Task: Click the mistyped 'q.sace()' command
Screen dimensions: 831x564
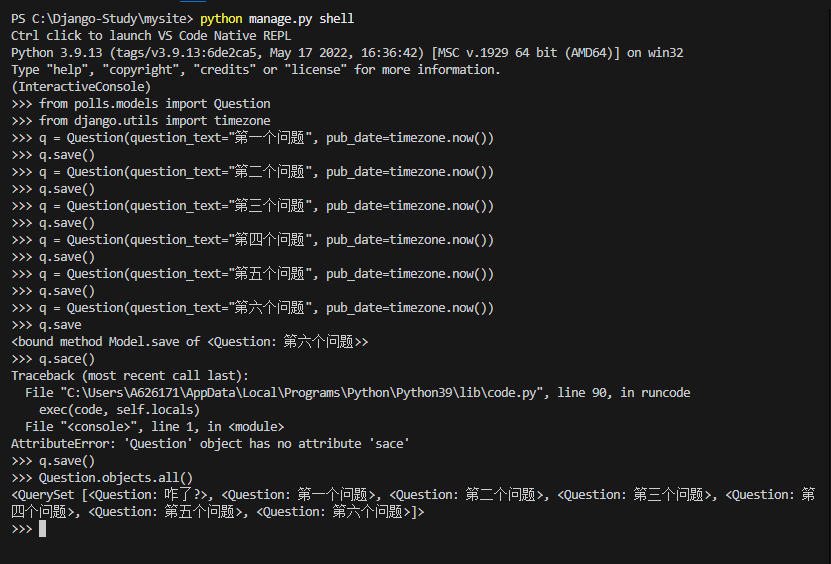Action: coord(67,359)
